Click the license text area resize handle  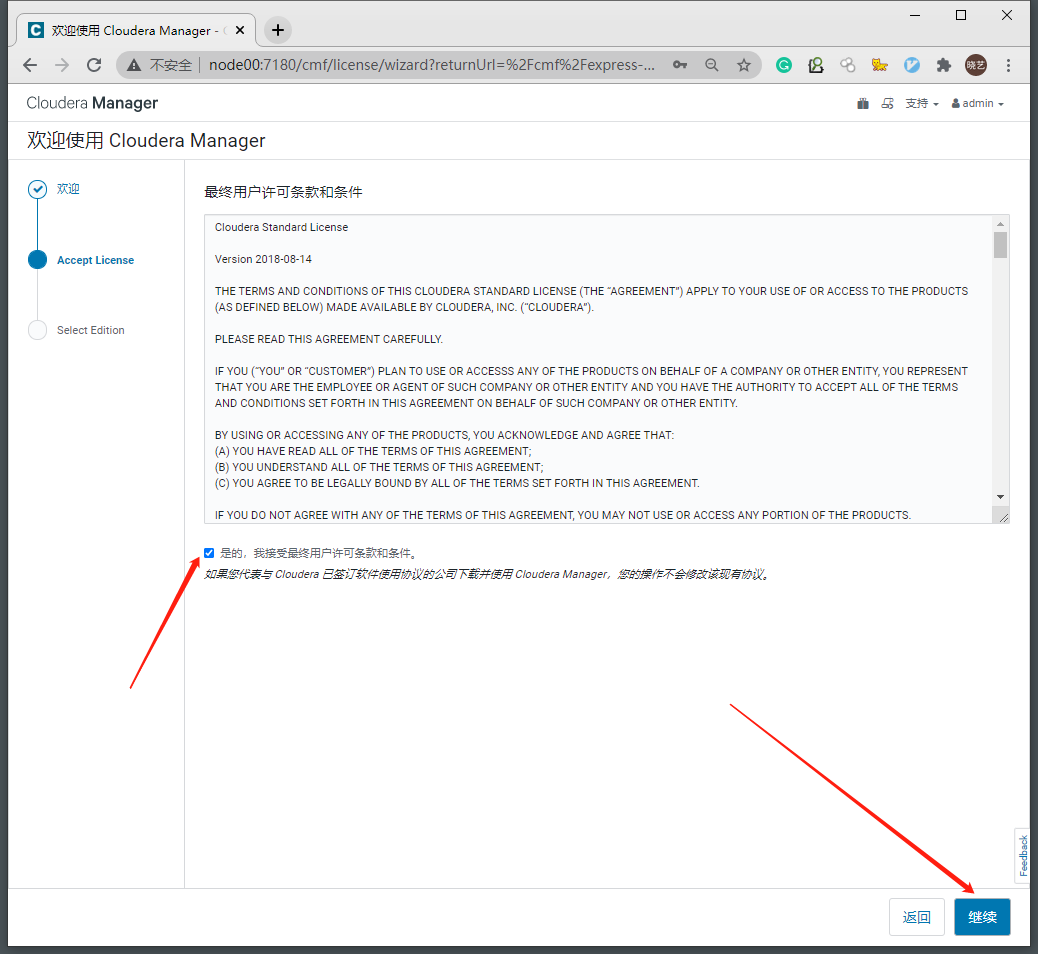[1003, 518]
